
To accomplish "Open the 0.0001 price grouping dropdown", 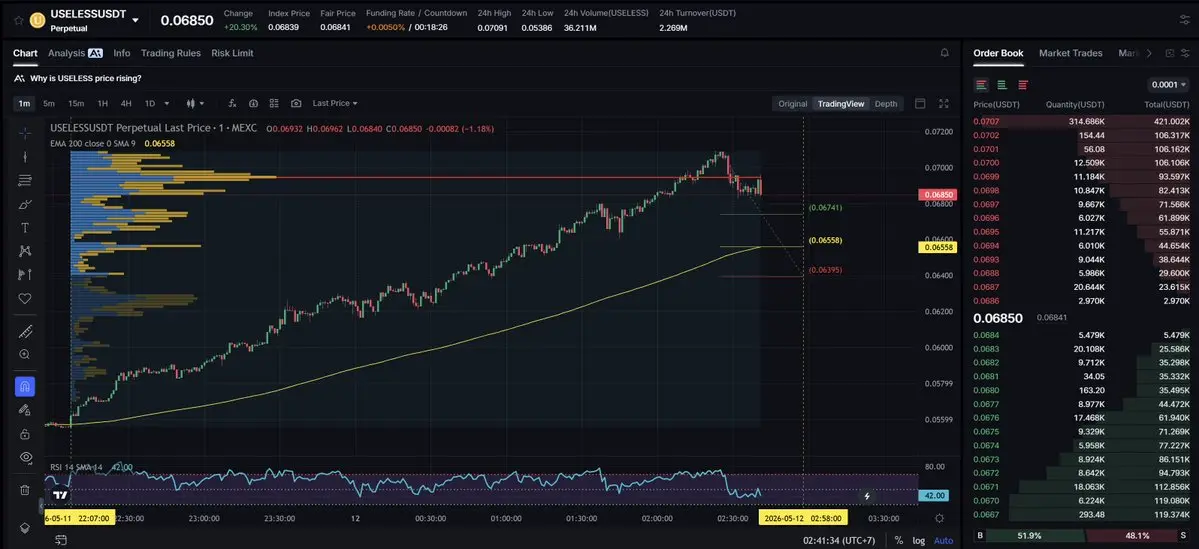I will click(x=1168, y=85).
